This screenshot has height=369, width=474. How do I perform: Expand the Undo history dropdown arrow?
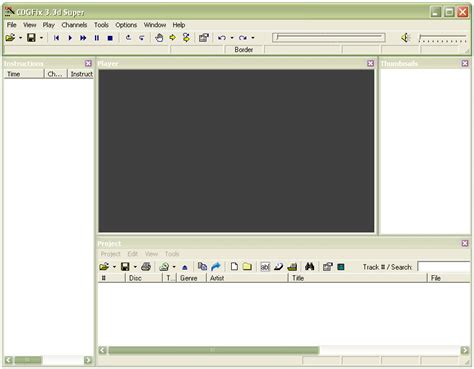tap(232, 38)
